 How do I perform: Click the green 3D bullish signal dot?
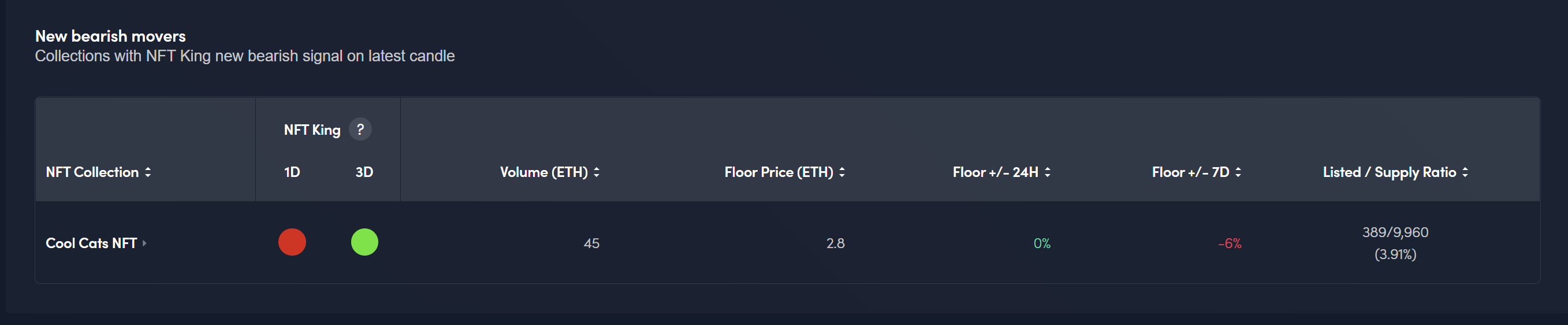click(x=364, y=242)
